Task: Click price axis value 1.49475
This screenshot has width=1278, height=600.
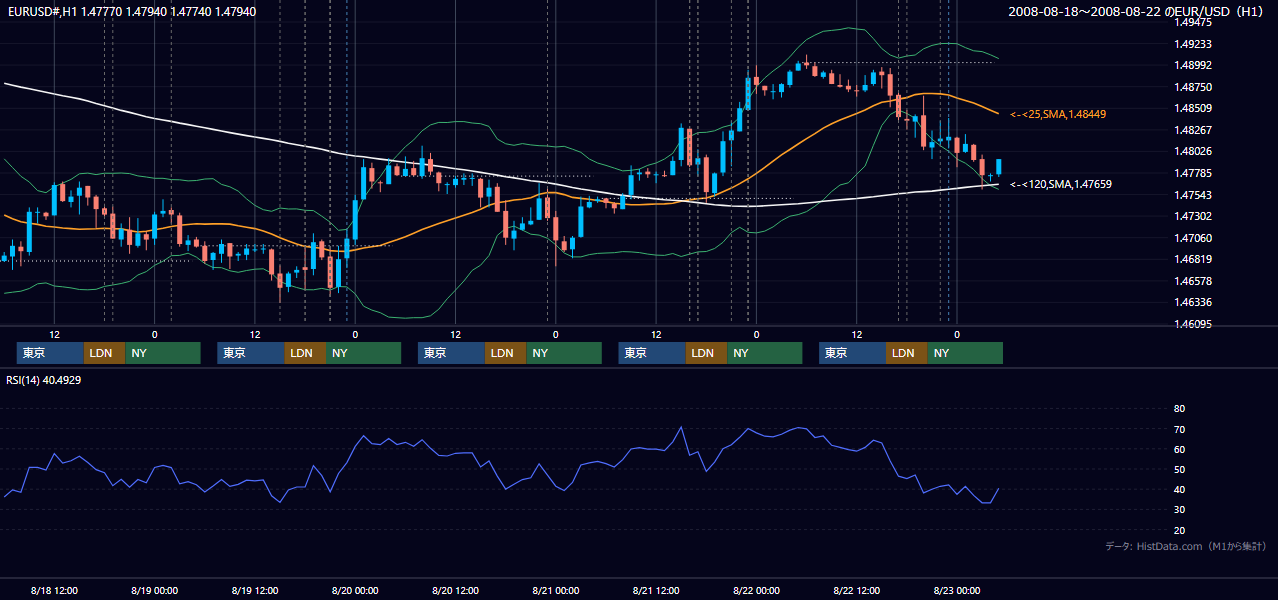Action: point(1194,22)
